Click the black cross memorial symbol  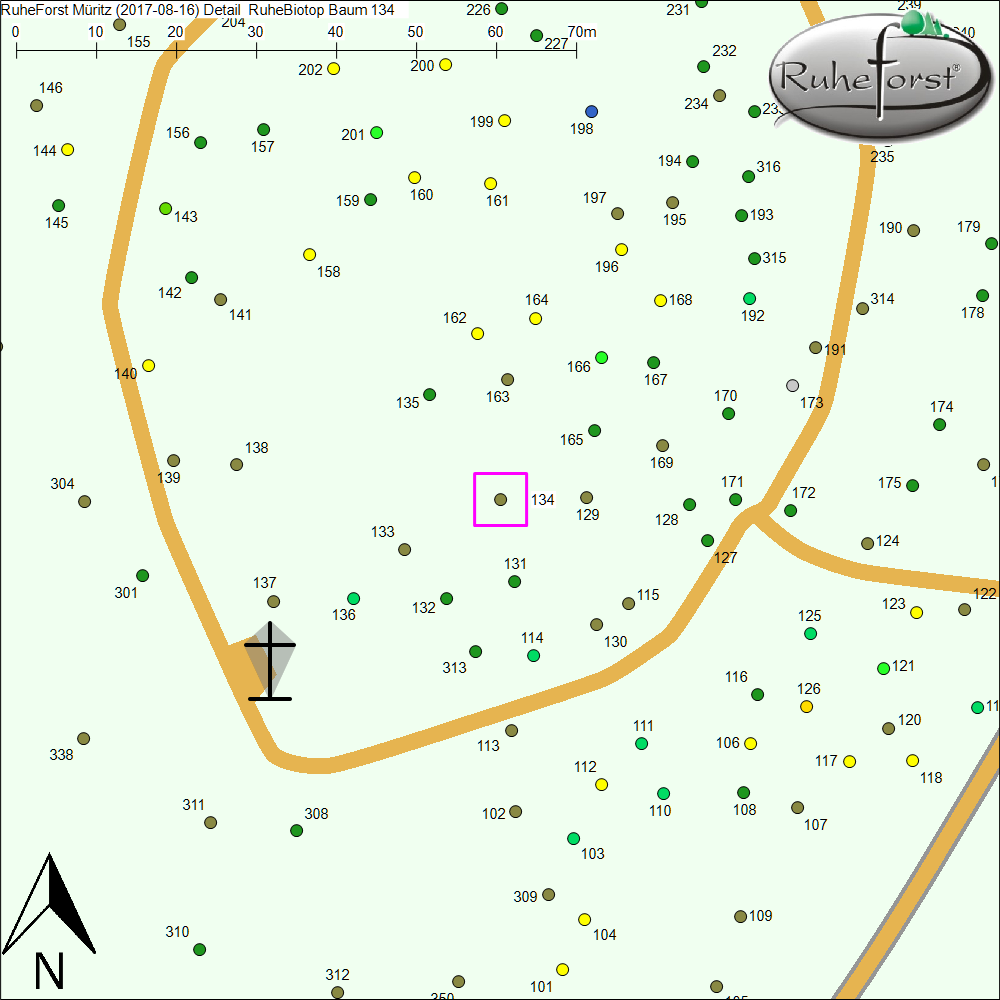(270, 662)
